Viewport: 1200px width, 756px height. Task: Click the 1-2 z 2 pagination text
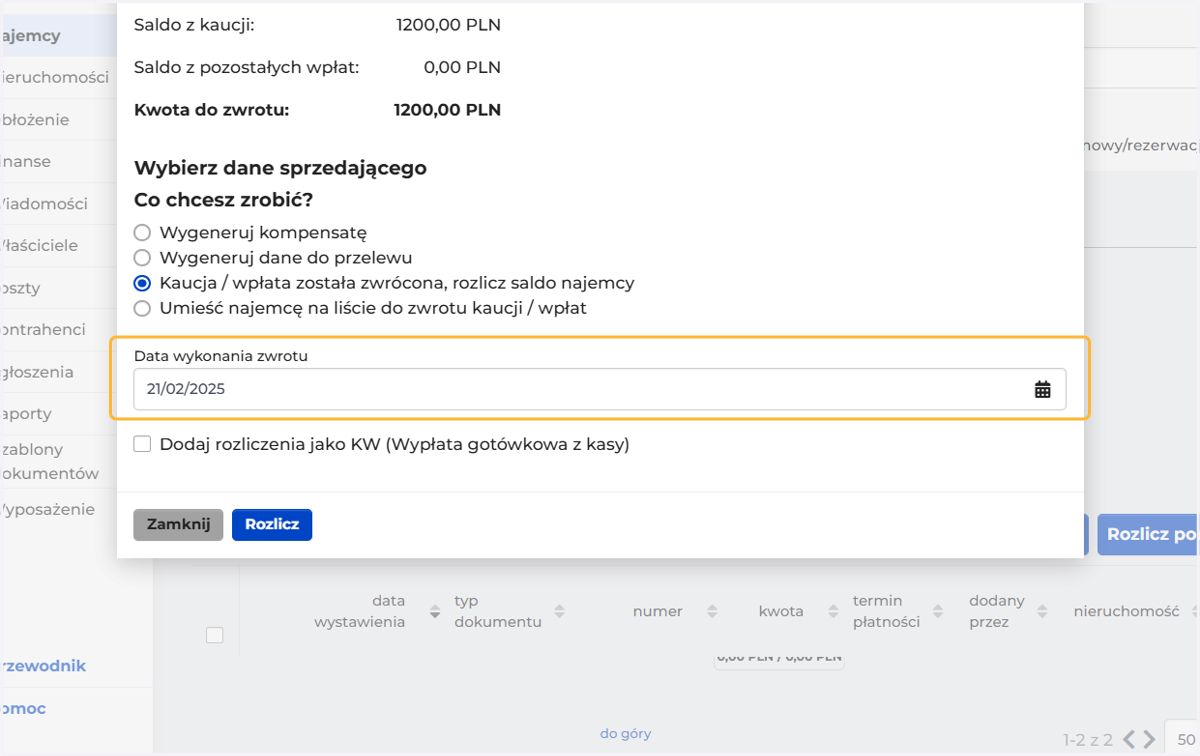1088,740
